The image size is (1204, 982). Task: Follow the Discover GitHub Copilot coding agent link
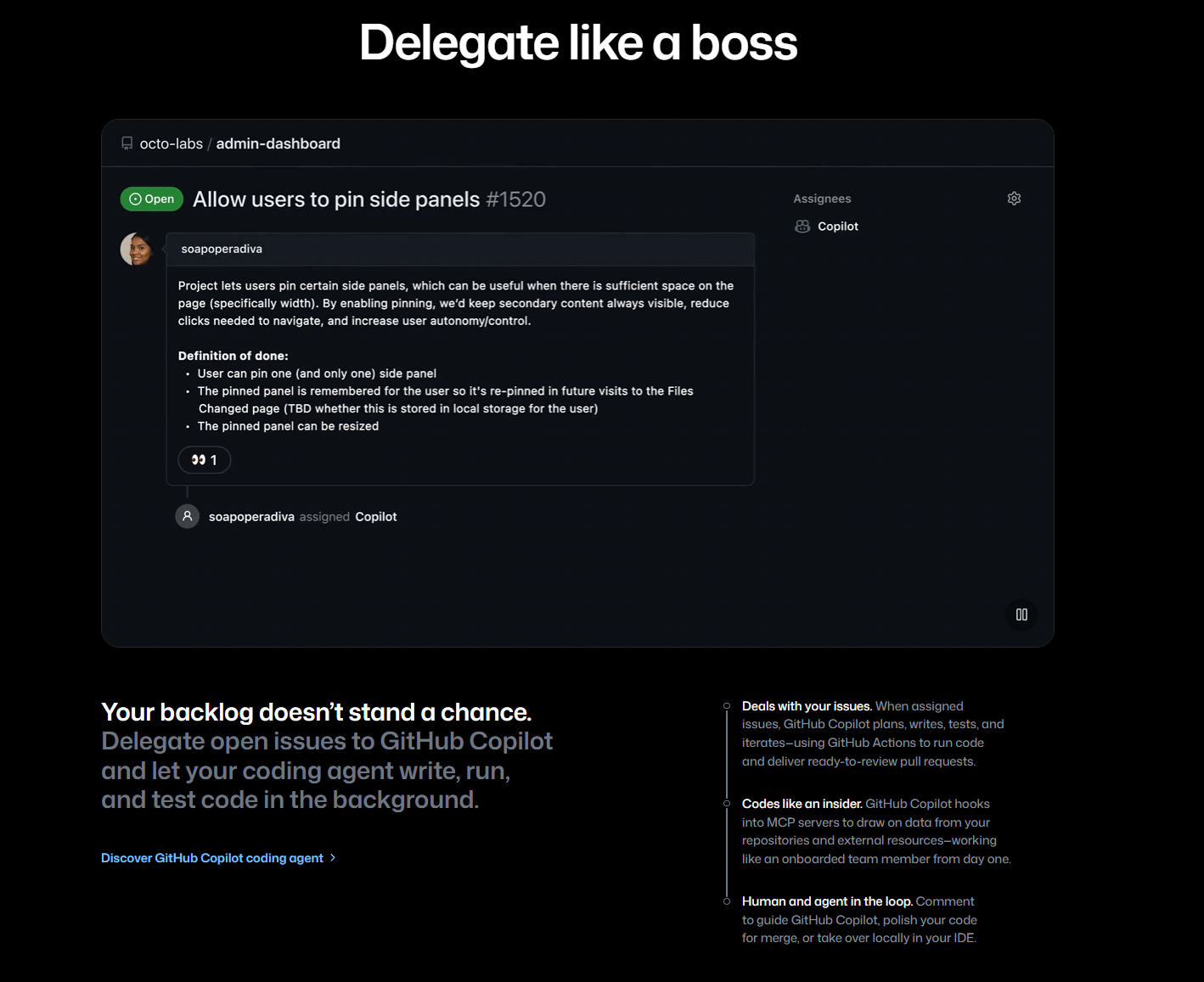[x=211, y=858]
